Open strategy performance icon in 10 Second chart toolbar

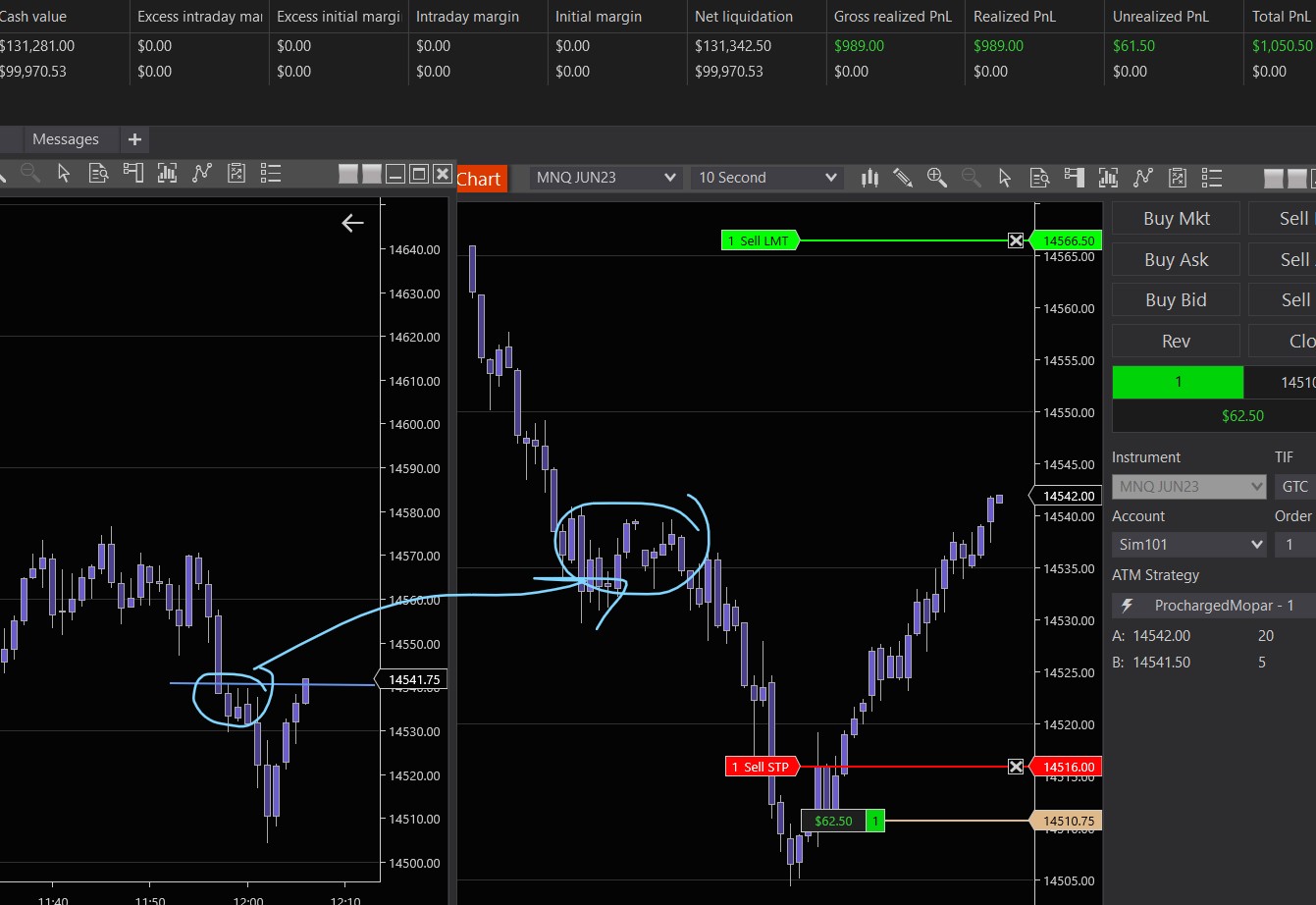point(1177,178)
